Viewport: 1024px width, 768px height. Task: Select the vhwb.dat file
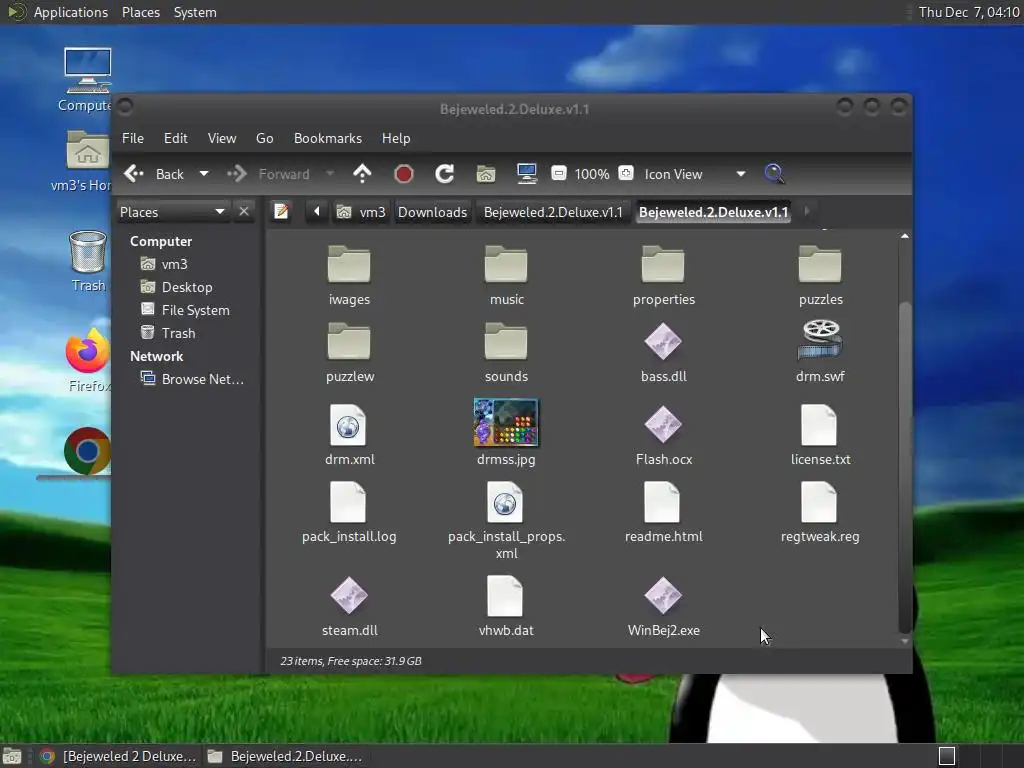click(506, 607)
